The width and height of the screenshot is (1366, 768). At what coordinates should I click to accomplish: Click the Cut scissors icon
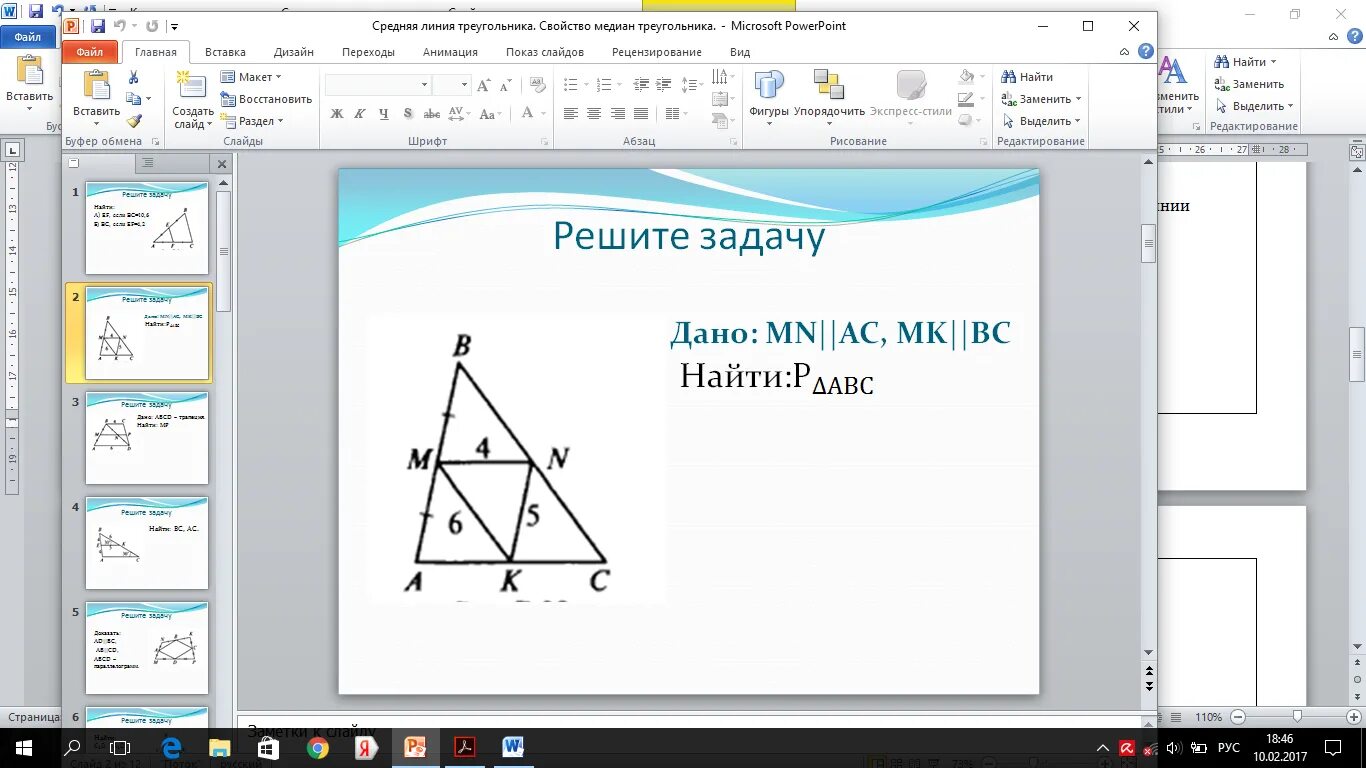tap(133, 77)
